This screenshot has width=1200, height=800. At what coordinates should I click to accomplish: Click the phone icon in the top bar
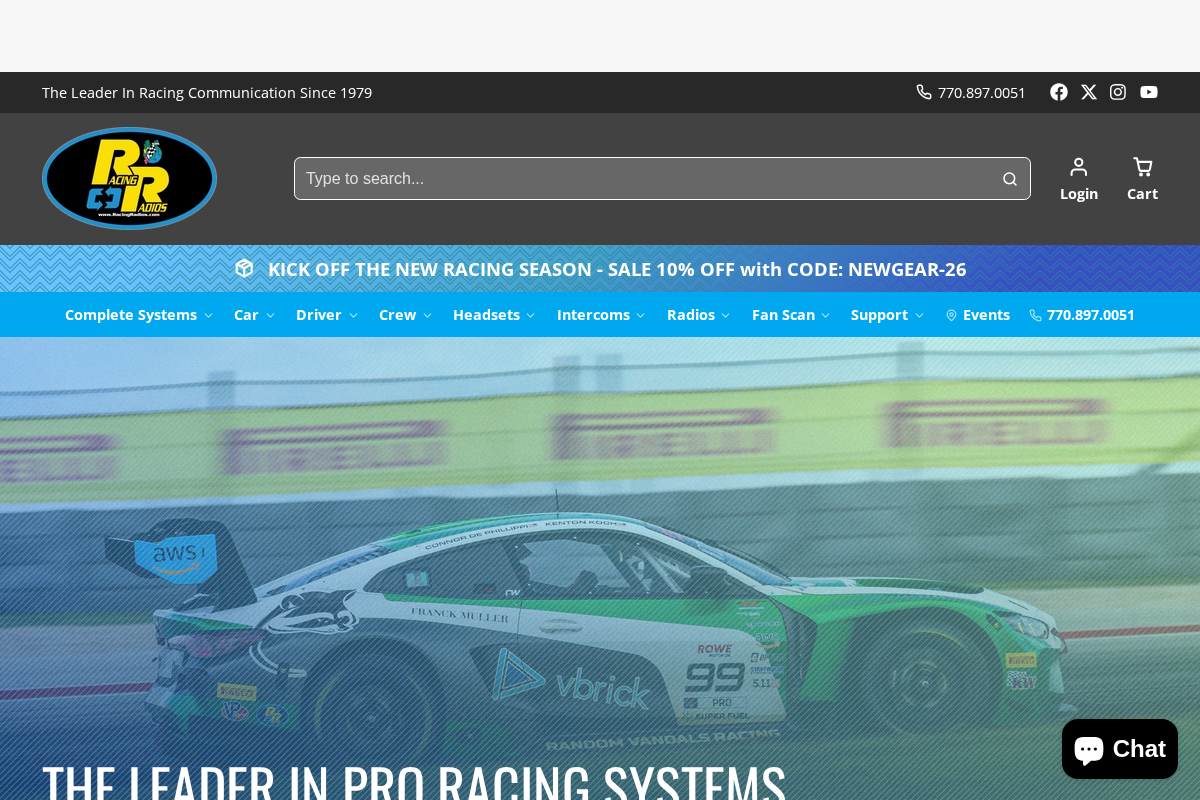pos(922,91)
